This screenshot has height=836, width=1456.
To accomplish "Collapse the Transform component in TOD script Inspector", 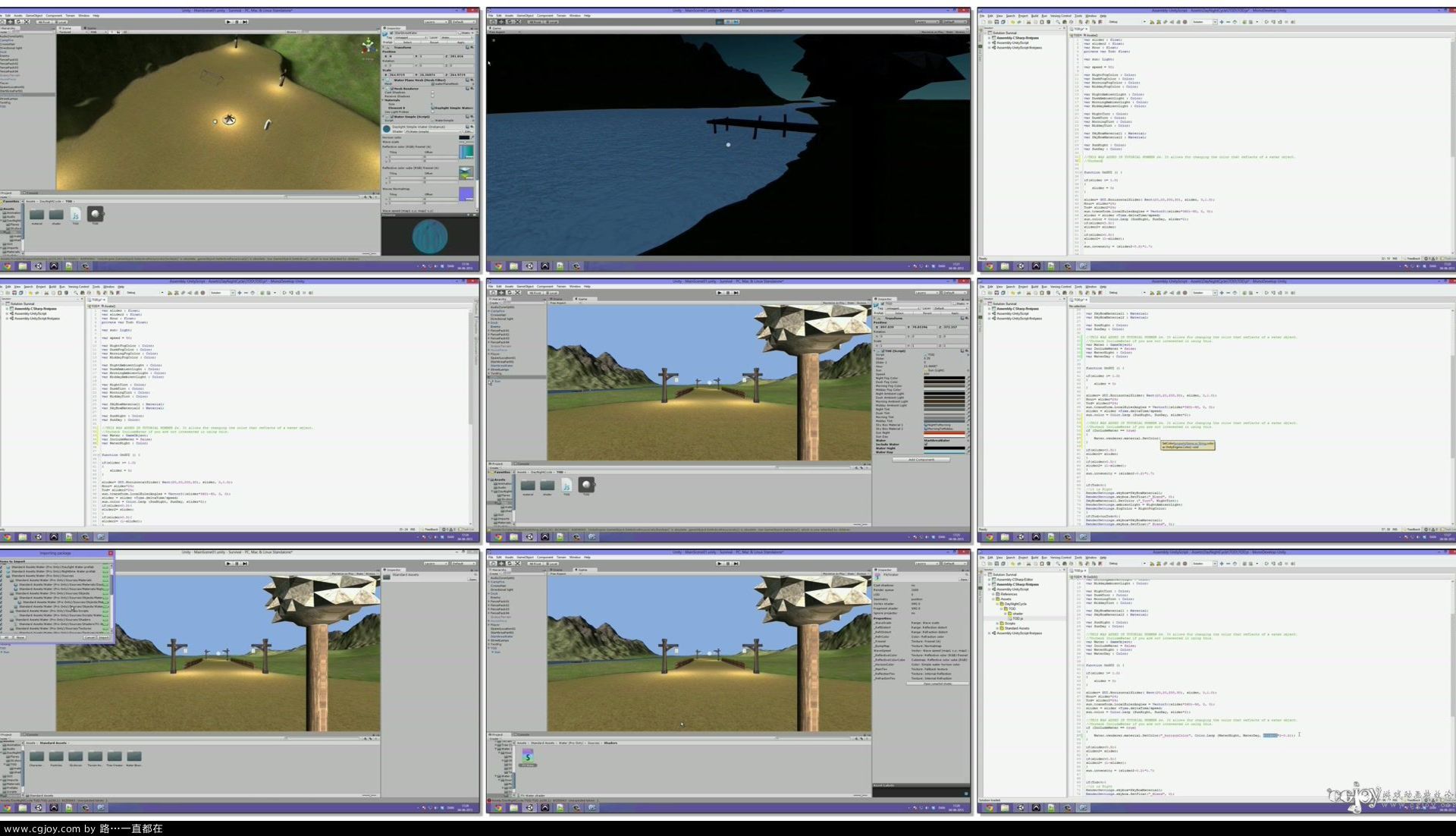I will (874, 318).
